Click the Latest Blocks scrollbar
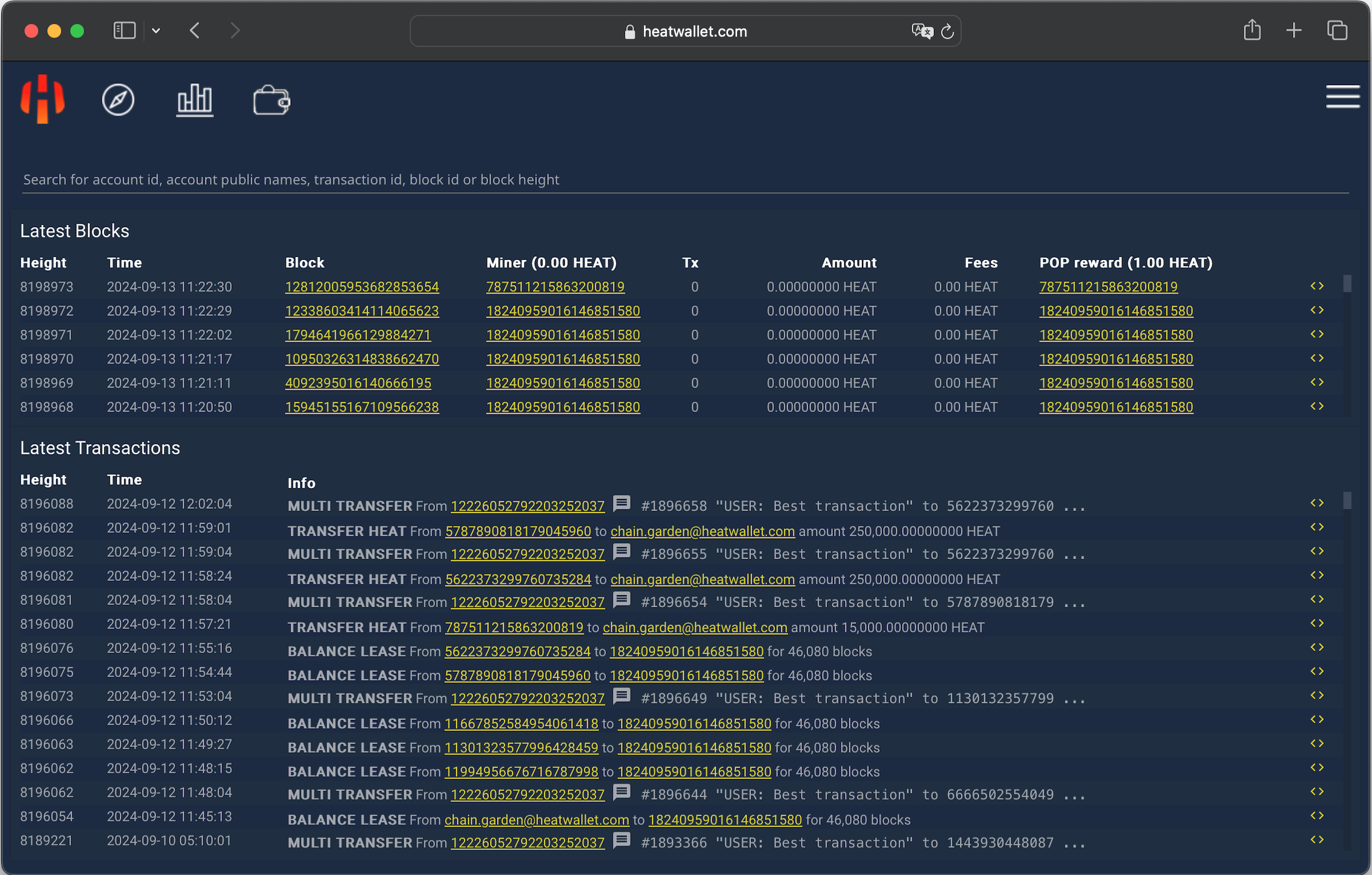 tap(1347, 283)
